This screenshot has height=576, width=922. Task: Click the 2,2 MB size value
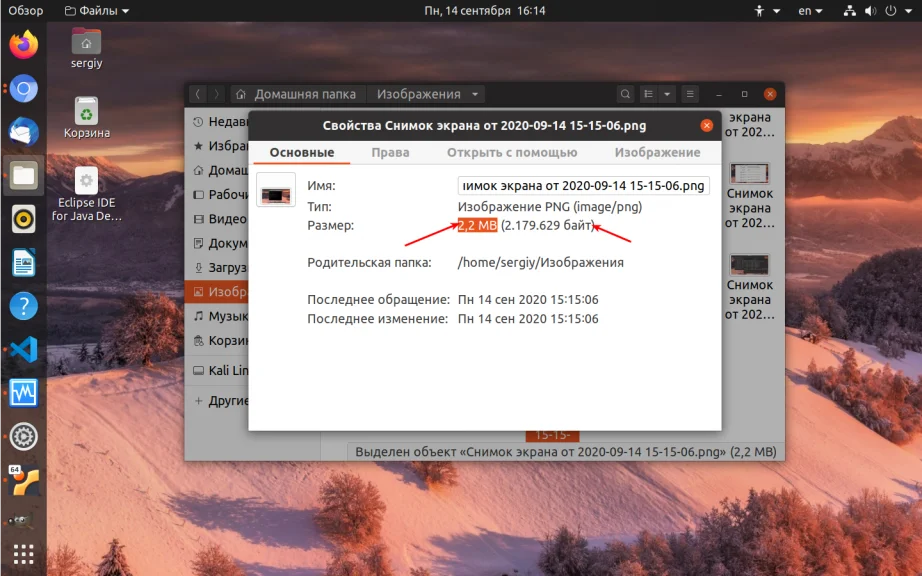(x=477, y=225)
